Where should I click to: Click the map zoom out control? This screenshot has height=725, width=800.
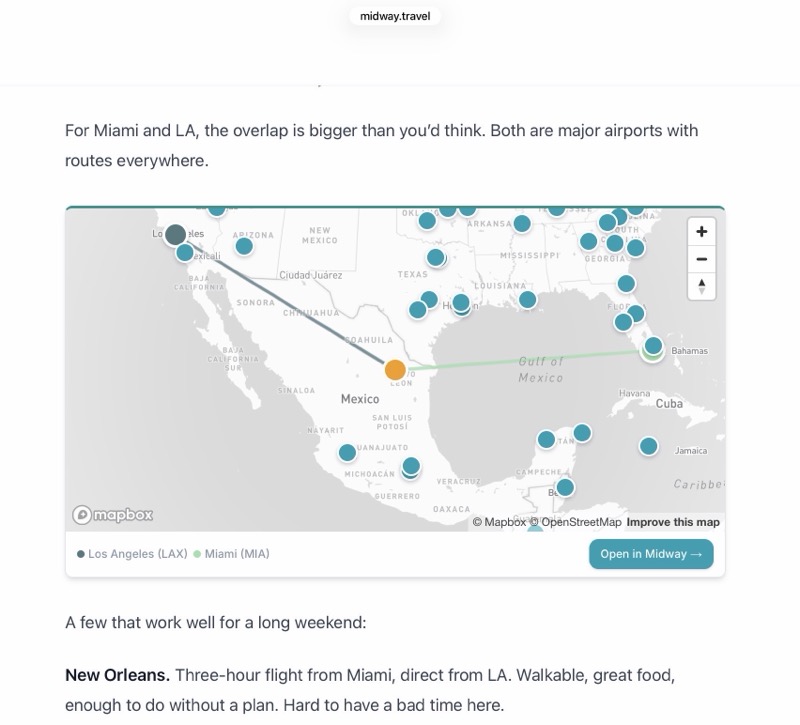point(700,259)
